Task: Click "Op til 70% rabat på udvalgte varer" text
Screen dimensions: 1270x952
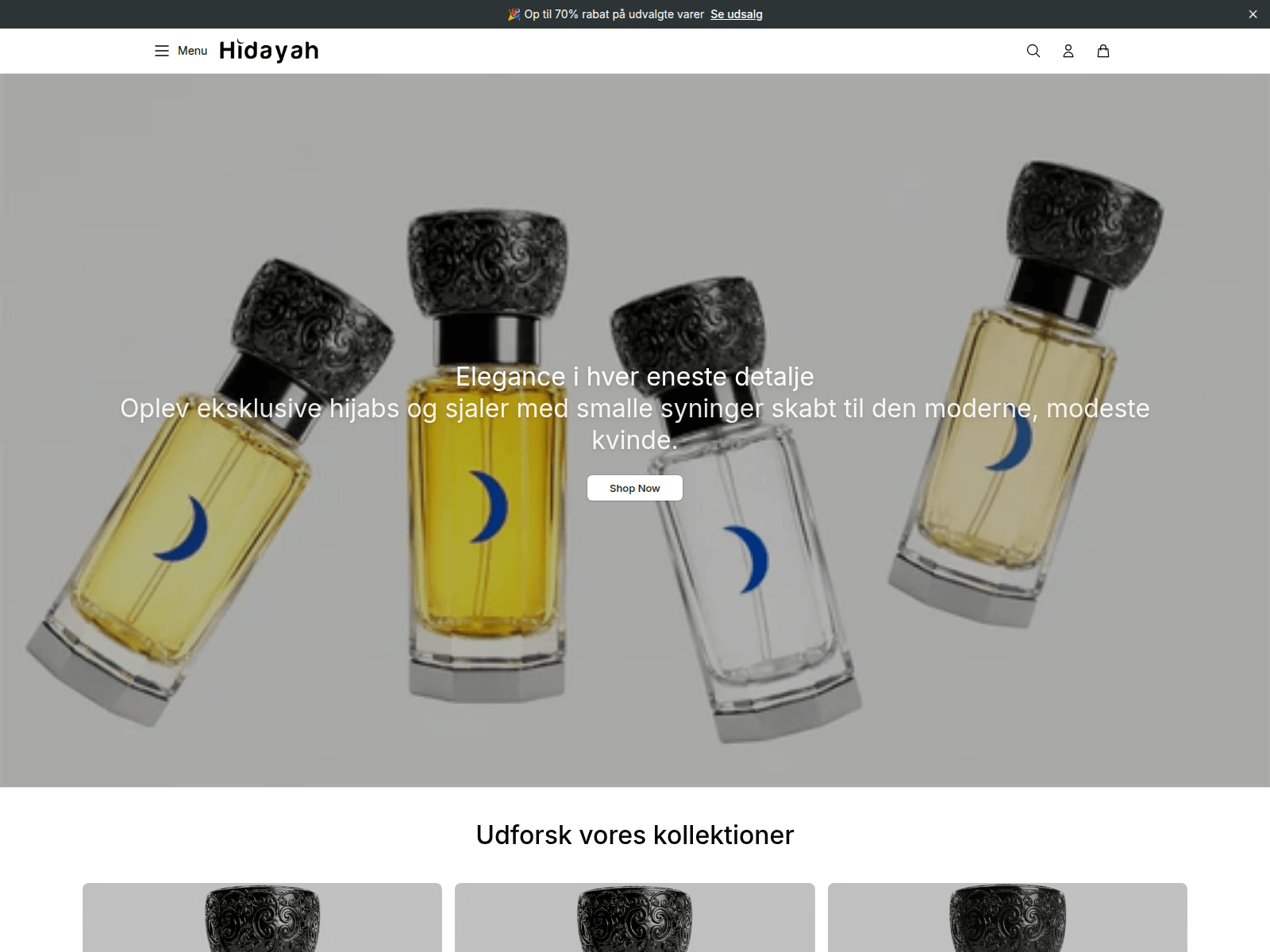Action: pos(614,14)
